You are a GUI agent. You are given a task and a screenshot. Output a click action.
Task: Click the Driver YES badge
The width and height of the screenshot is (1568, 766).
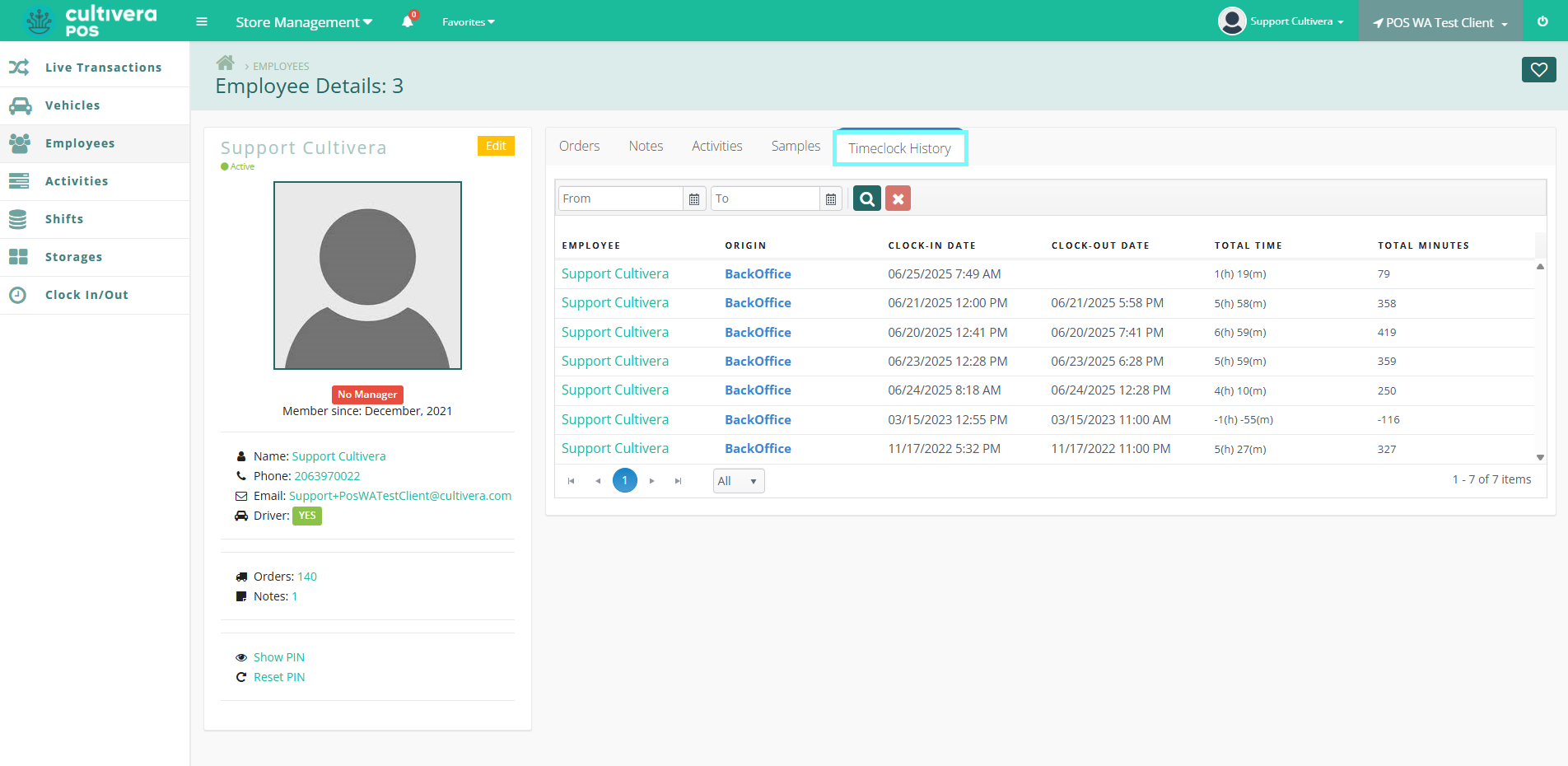coord(307,516)
